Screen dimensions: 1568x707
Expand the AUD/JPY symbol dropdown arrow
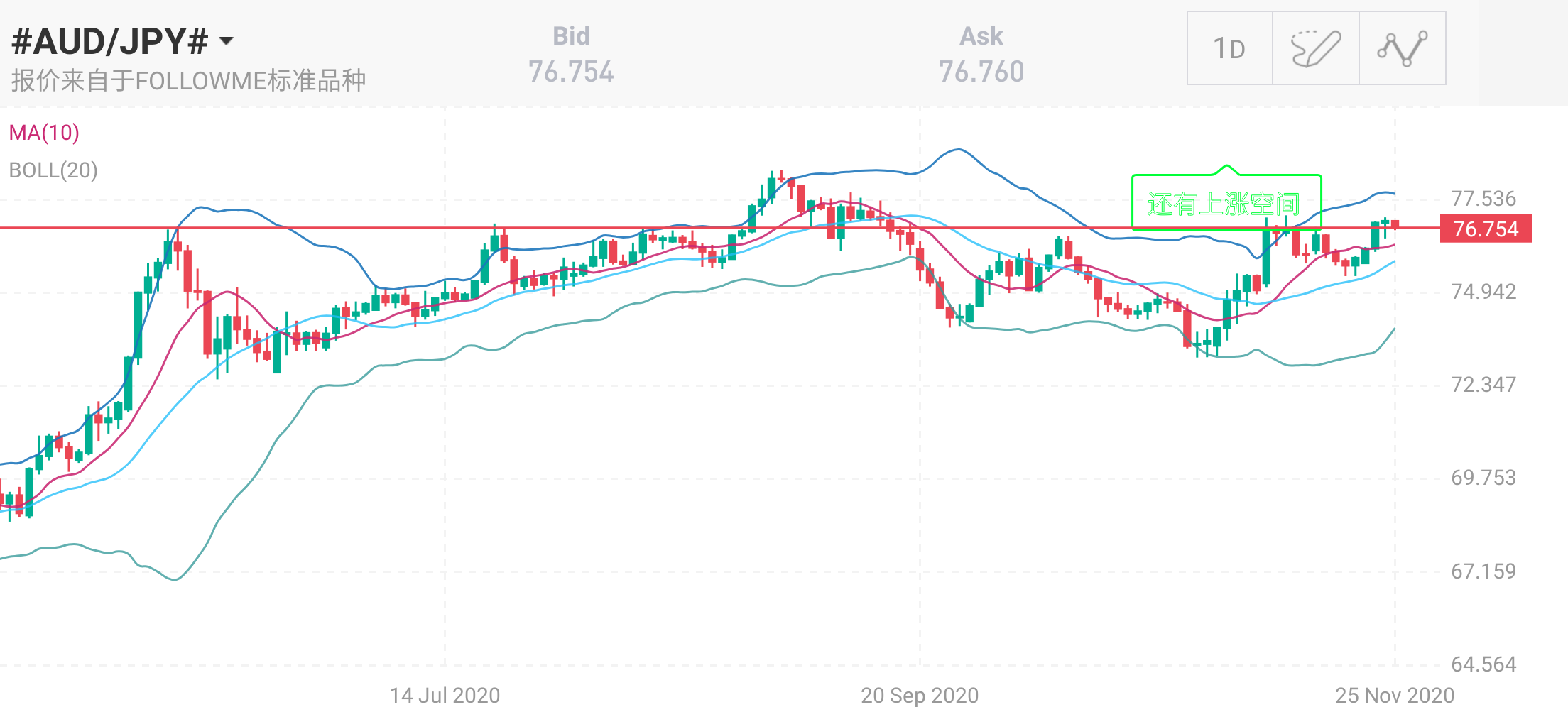226,41
